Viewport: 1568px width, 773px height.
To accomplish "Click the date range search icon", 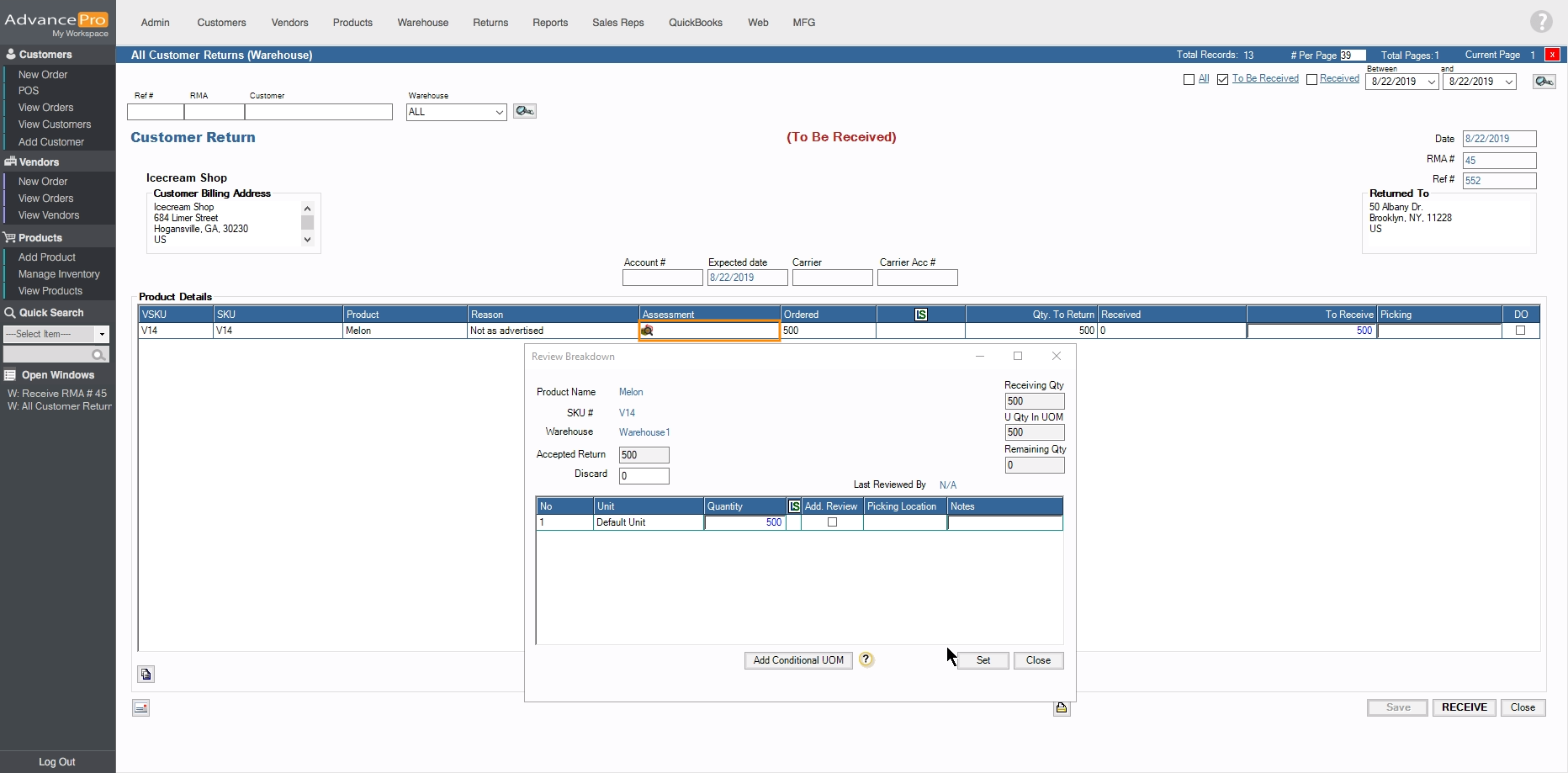I will click(1544, 82).
